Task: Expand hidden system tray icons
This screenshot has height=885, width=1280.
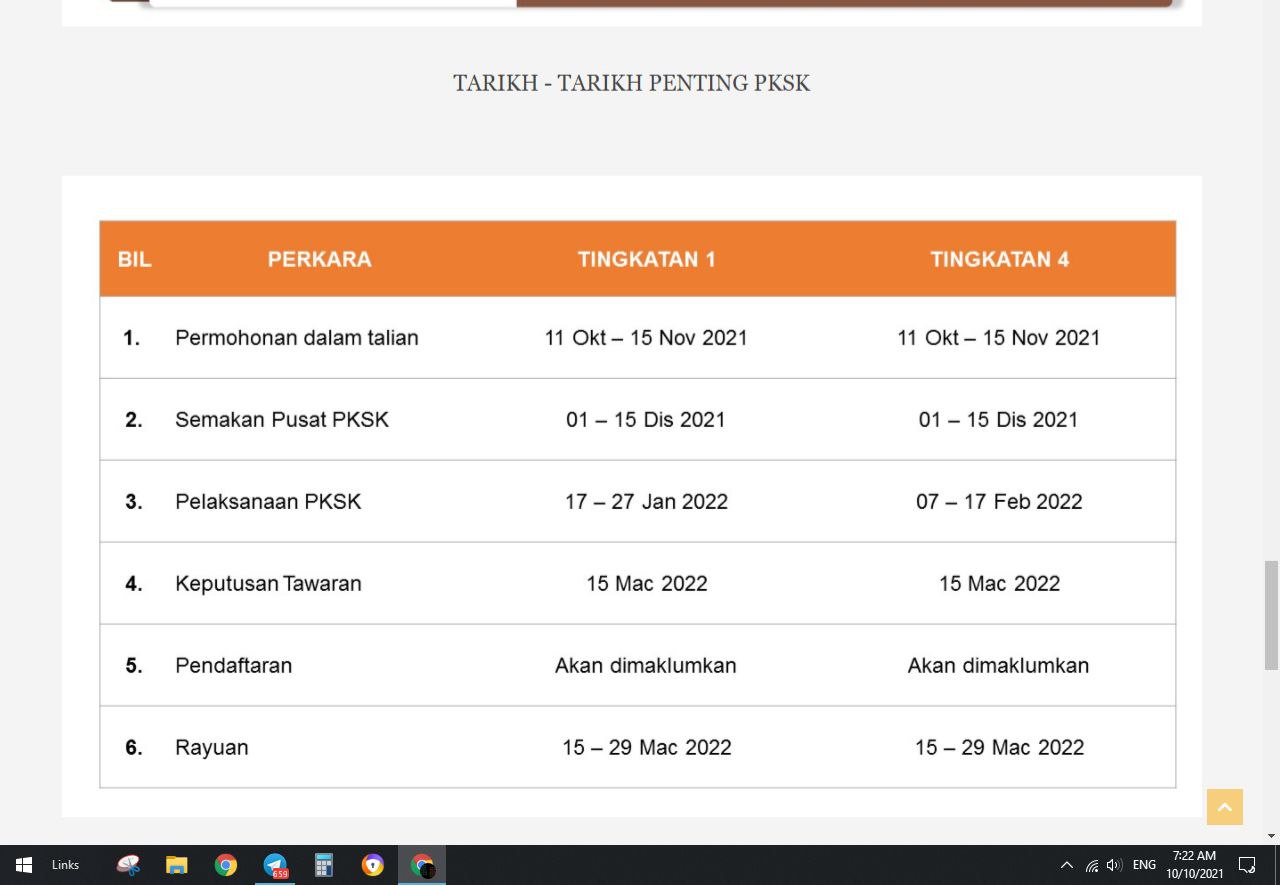Action: point(1066,865)
